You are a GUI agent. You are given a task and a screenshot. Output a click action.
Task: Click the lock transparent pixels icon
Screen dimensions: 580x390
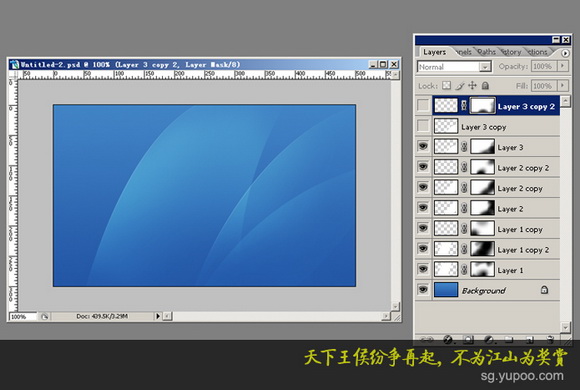click(446, 86)
